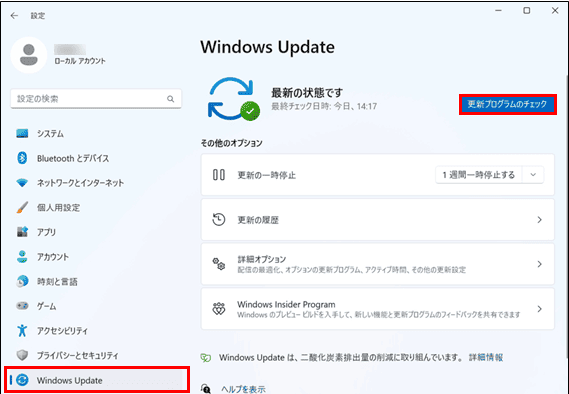Click the network Wi-Fi icon
Screen dimensions: 569x394
tap(22, 183)
